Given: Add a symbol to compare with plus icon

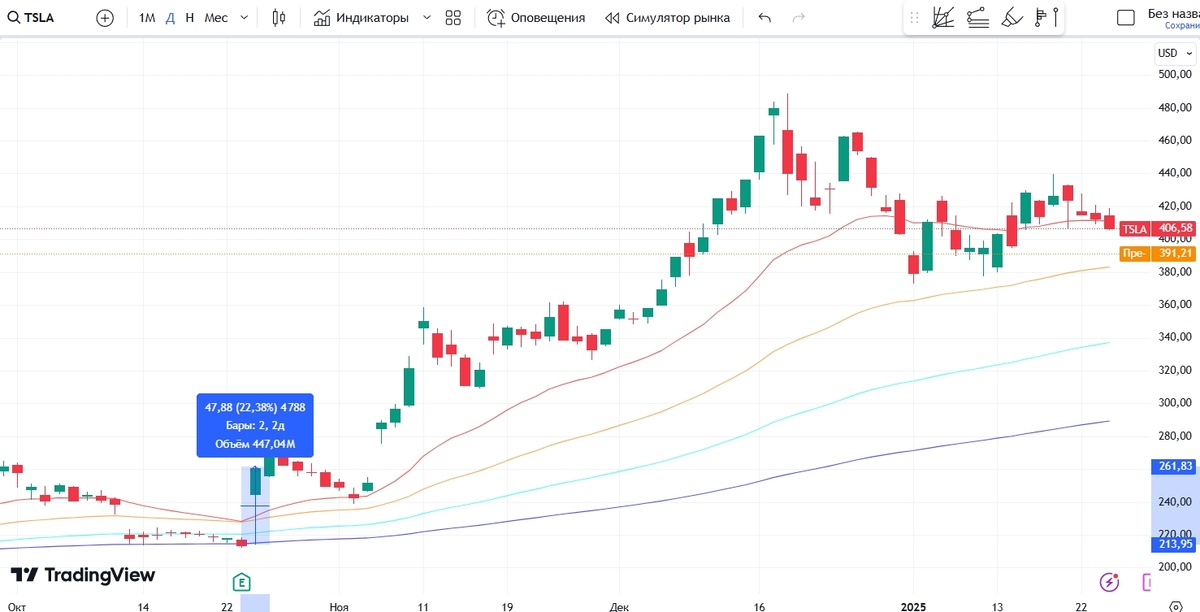Looking at the screenshot, I should click(105, 18).
